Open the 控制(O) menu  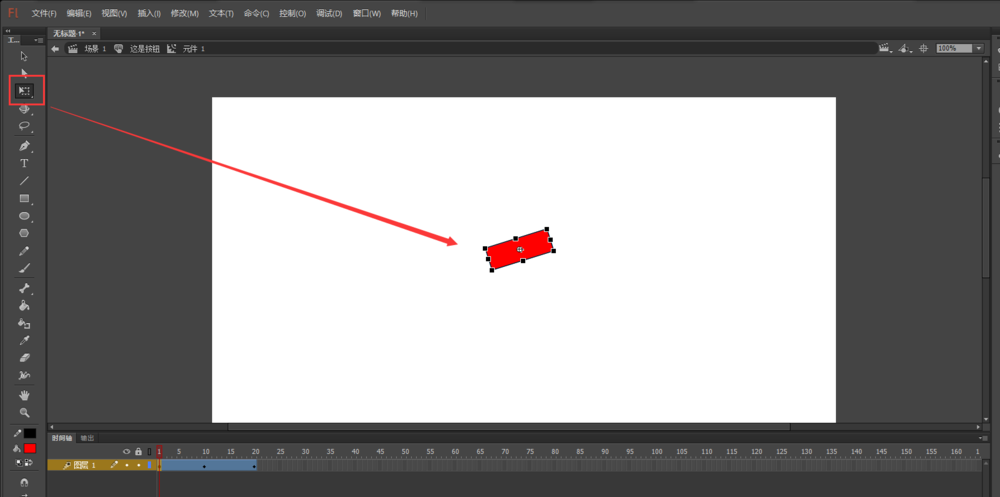coord(293,13)
